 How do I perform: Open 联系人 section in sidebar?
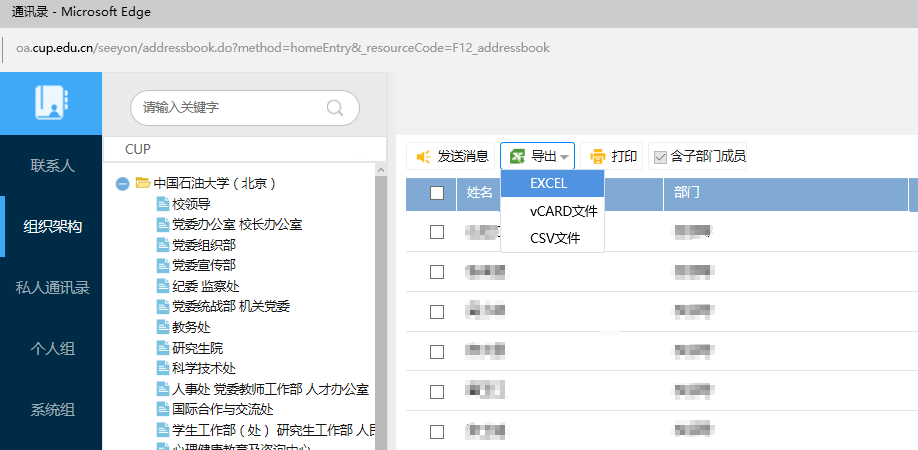click(x=52, y=165)
